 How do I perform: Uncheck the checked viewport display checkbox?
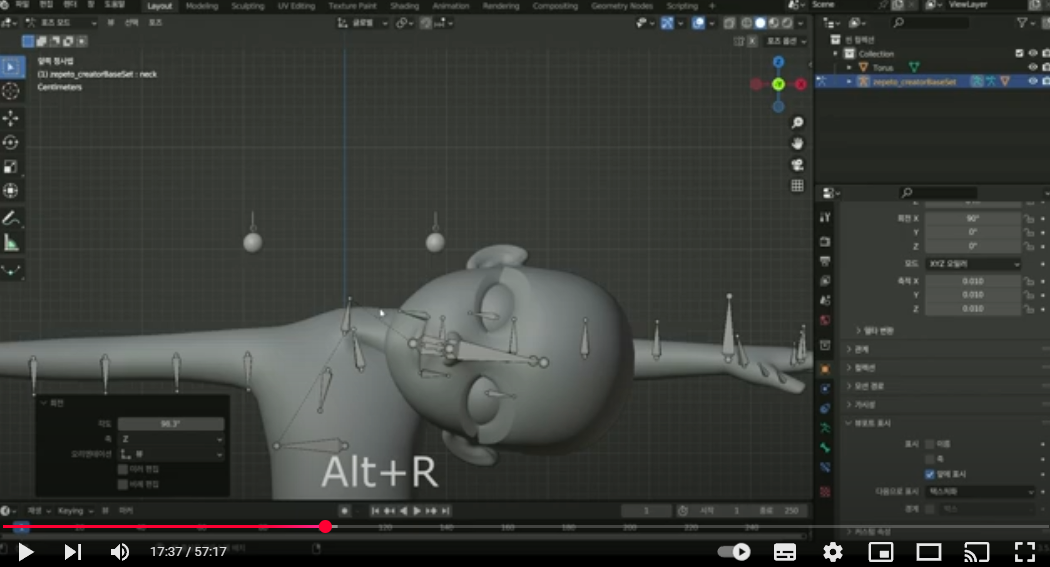point(929,474)
